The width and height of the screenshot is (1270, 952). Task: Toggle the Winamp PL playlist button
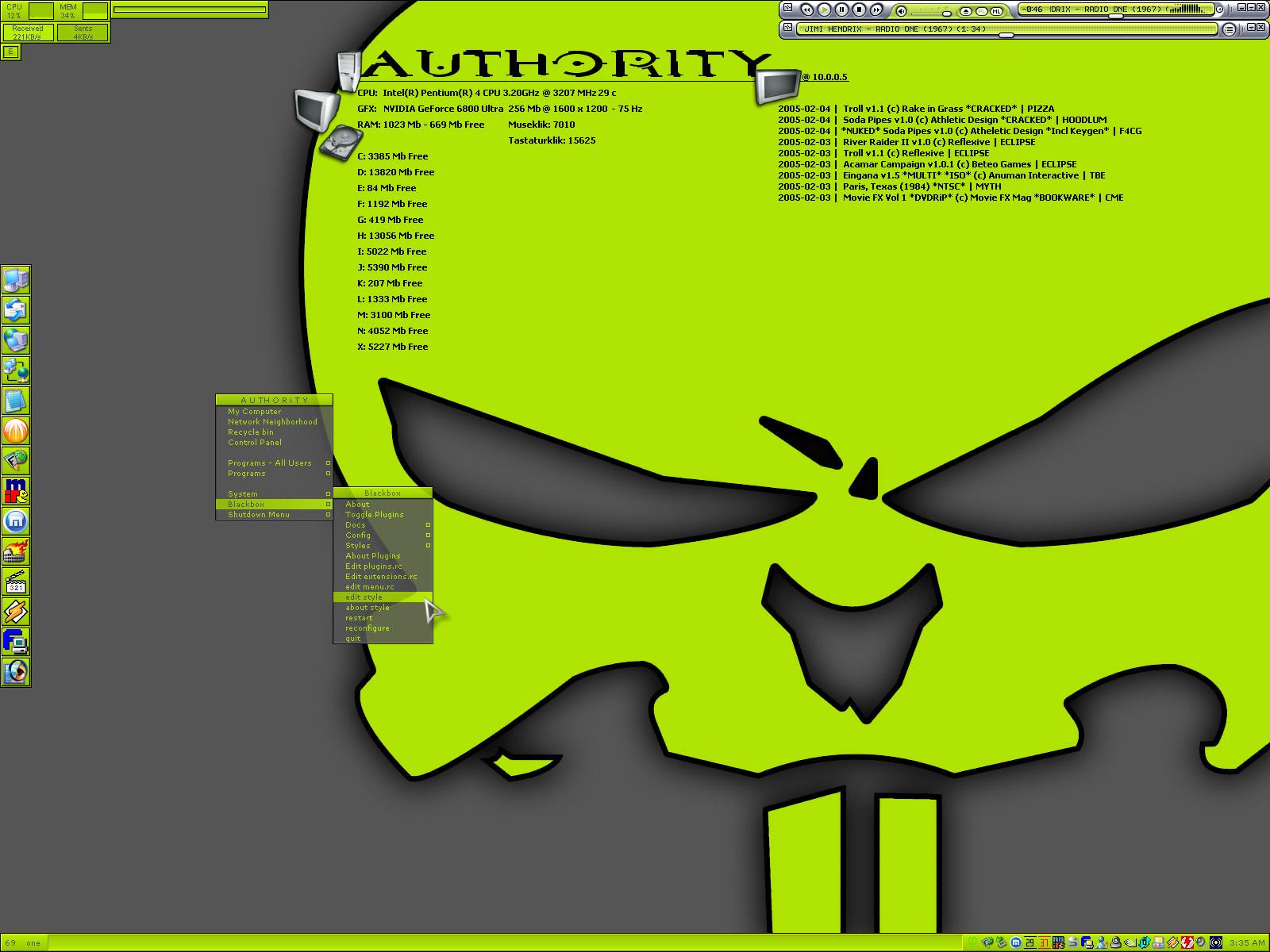pos(981,11)
